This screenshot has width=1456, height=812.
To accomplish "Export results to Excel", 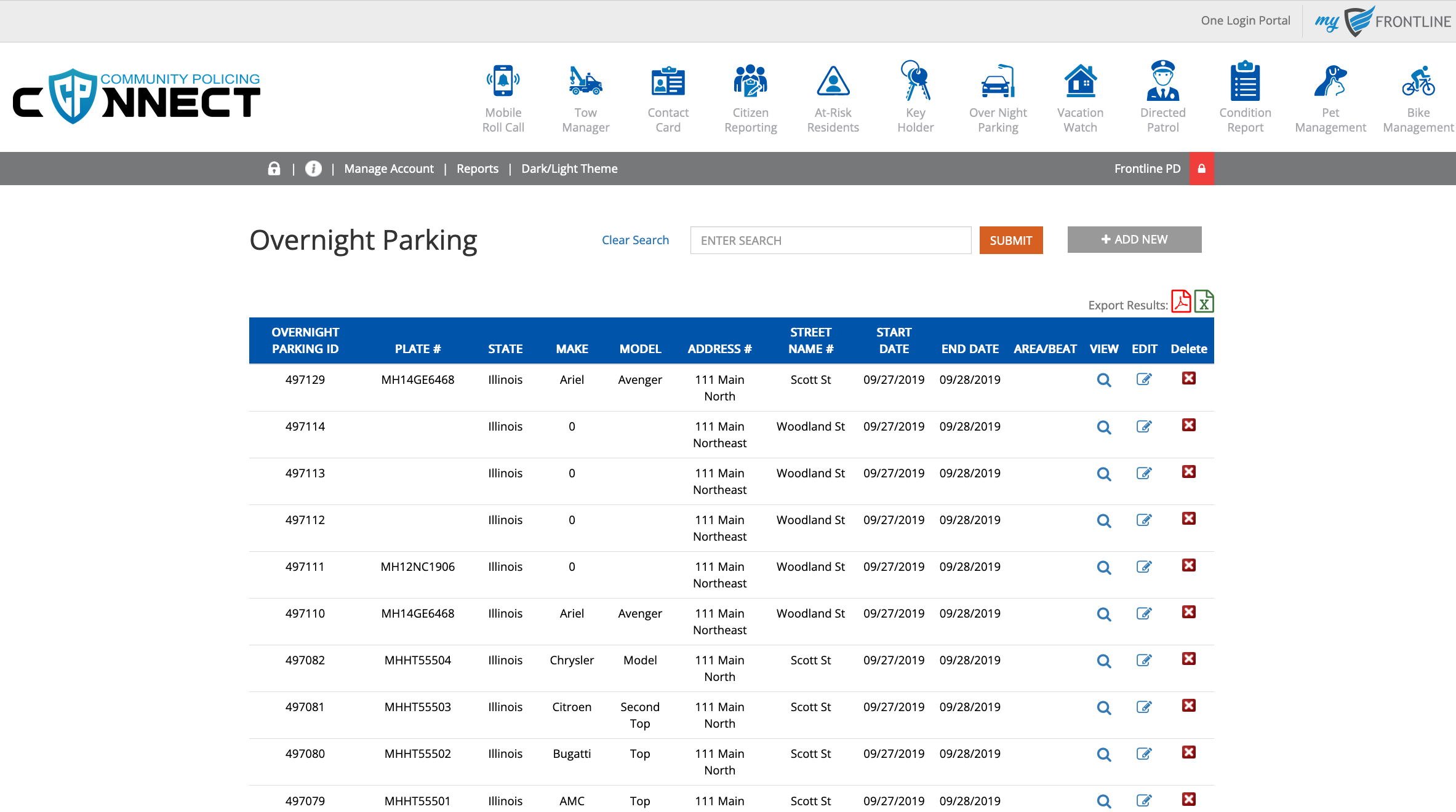I will point(1204,302).
